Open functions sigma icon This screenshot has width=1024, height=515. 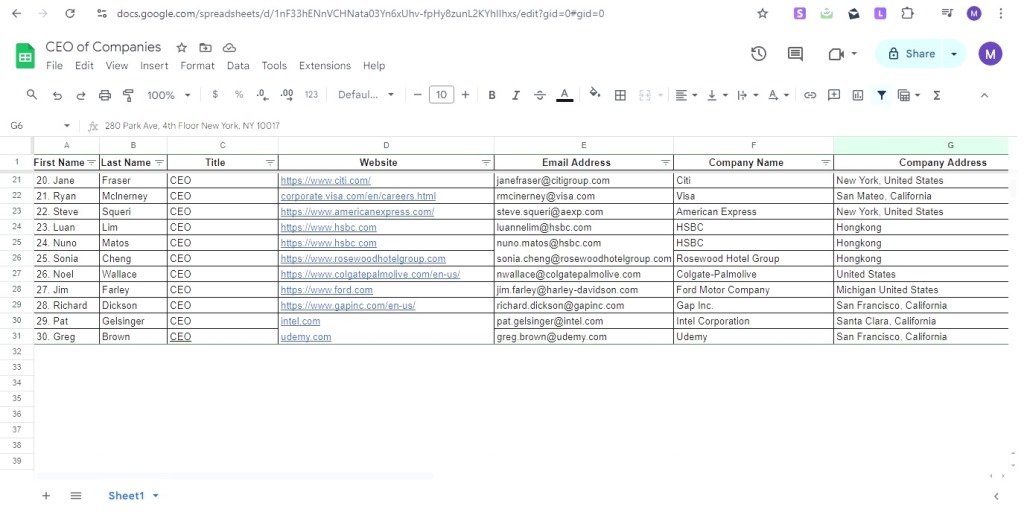click(936, 95)
